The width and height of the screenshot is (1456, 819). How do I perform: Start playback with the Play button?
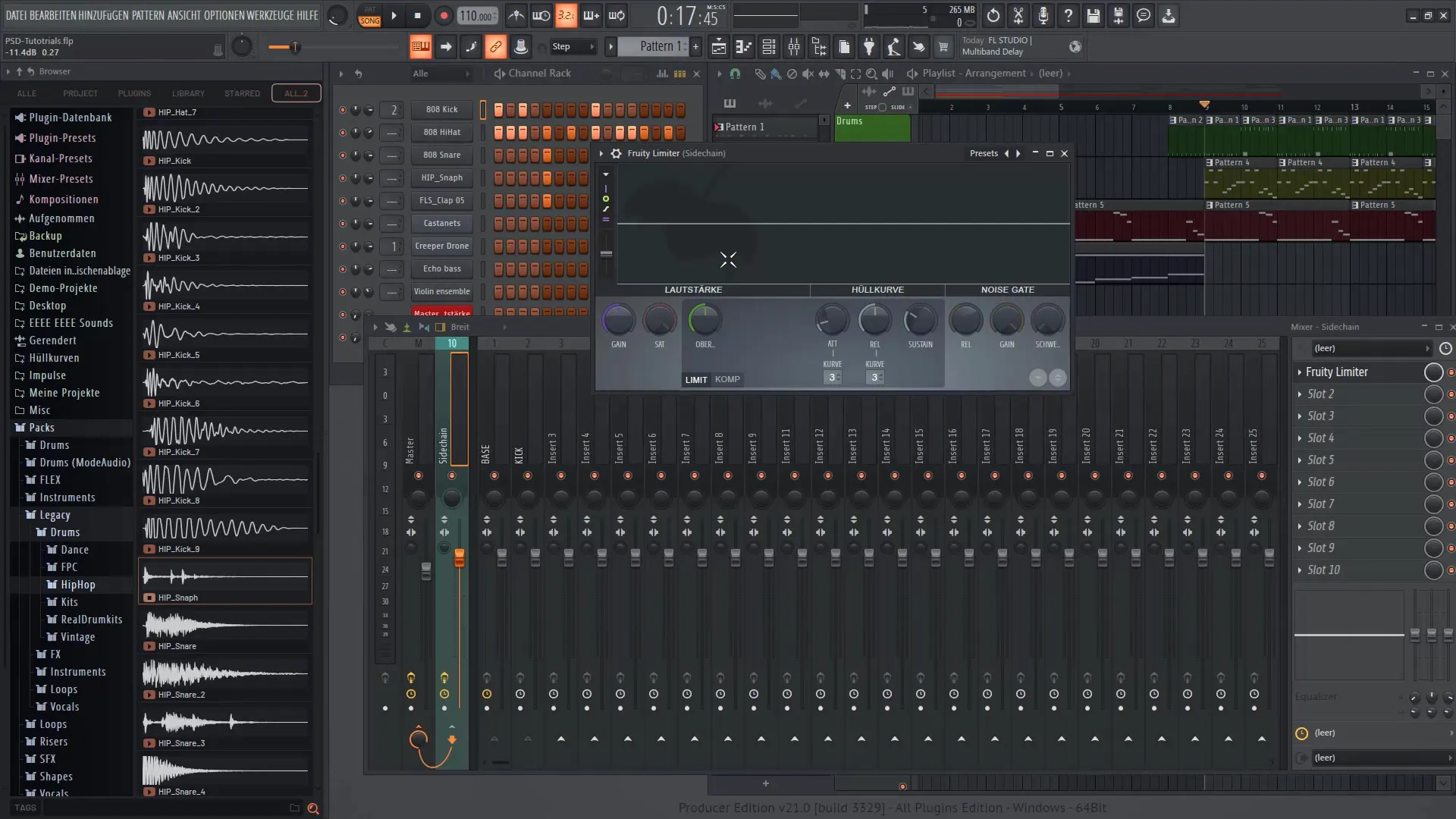[394, 16]
